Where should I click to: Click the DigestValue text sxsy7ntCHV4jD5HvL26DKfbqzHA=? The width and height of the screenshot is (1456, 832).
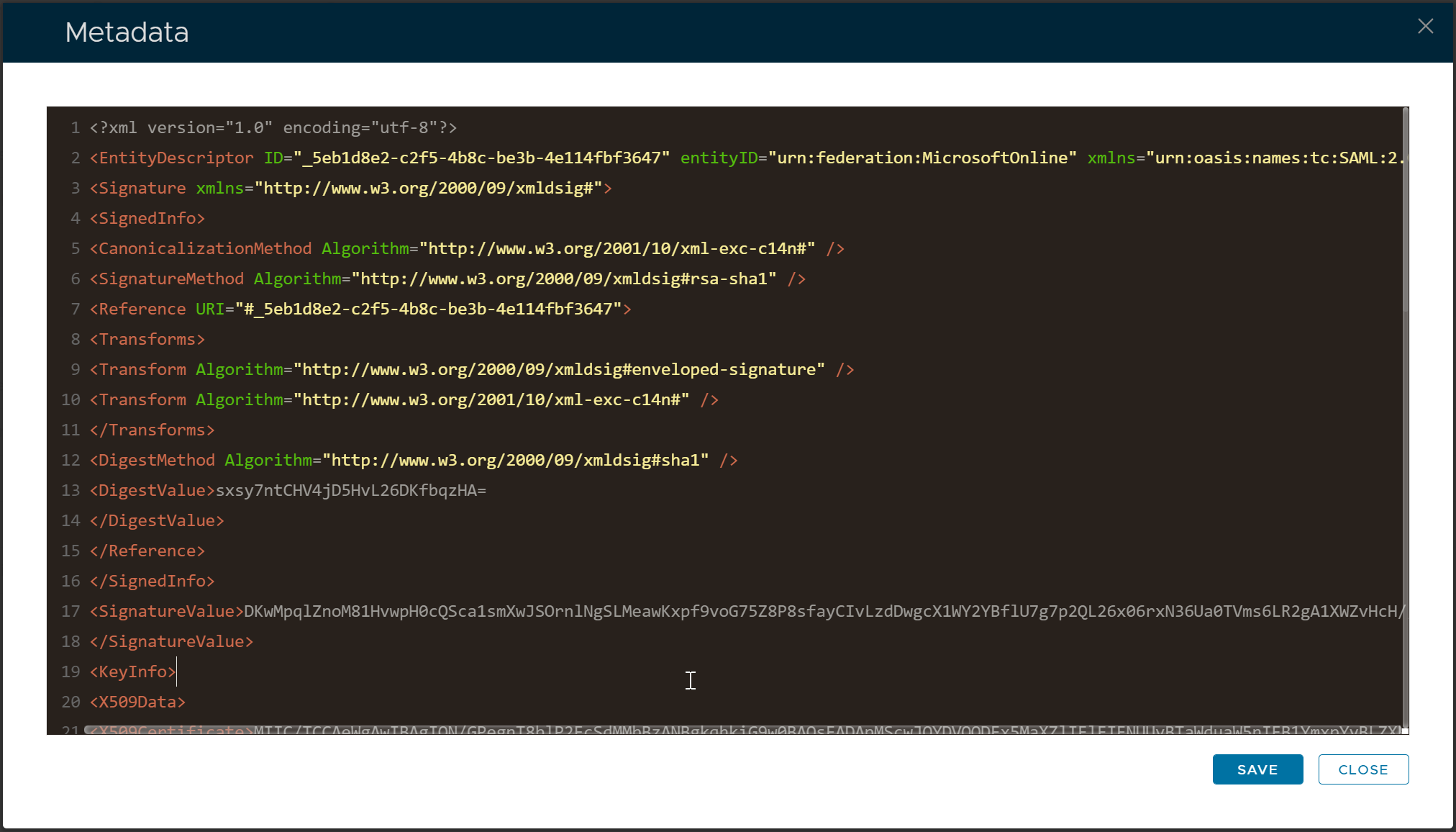(351, 490)
